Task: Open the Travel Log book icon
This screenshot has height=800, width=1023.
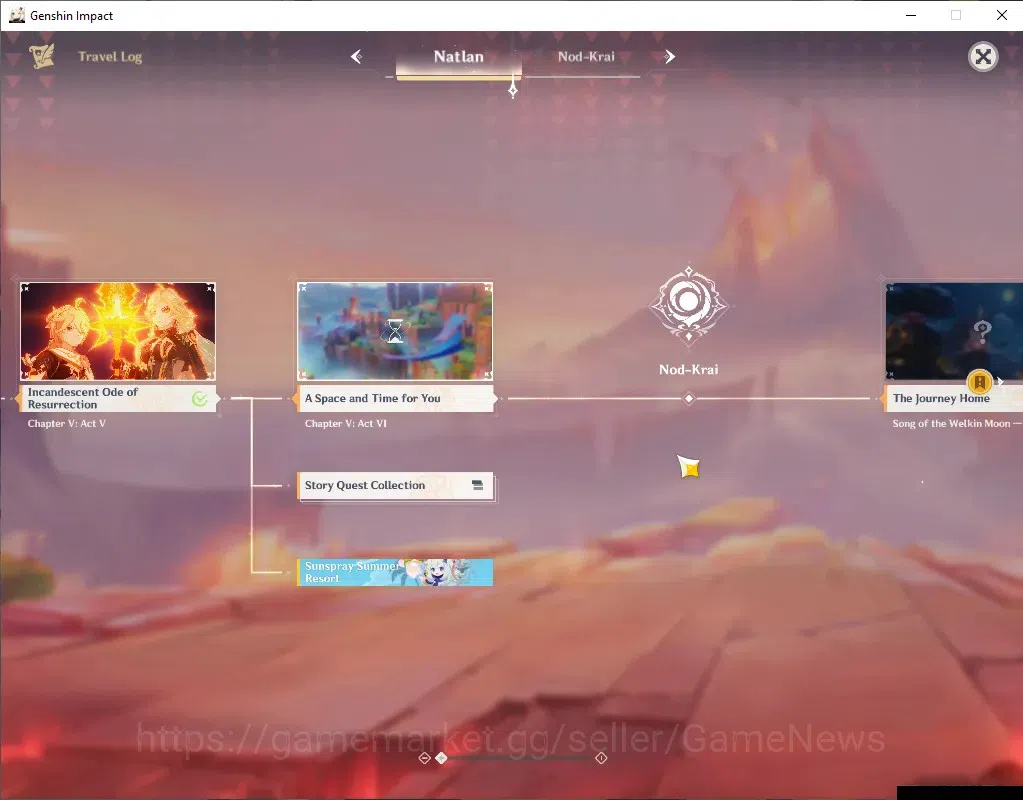Action: [42, 57]
